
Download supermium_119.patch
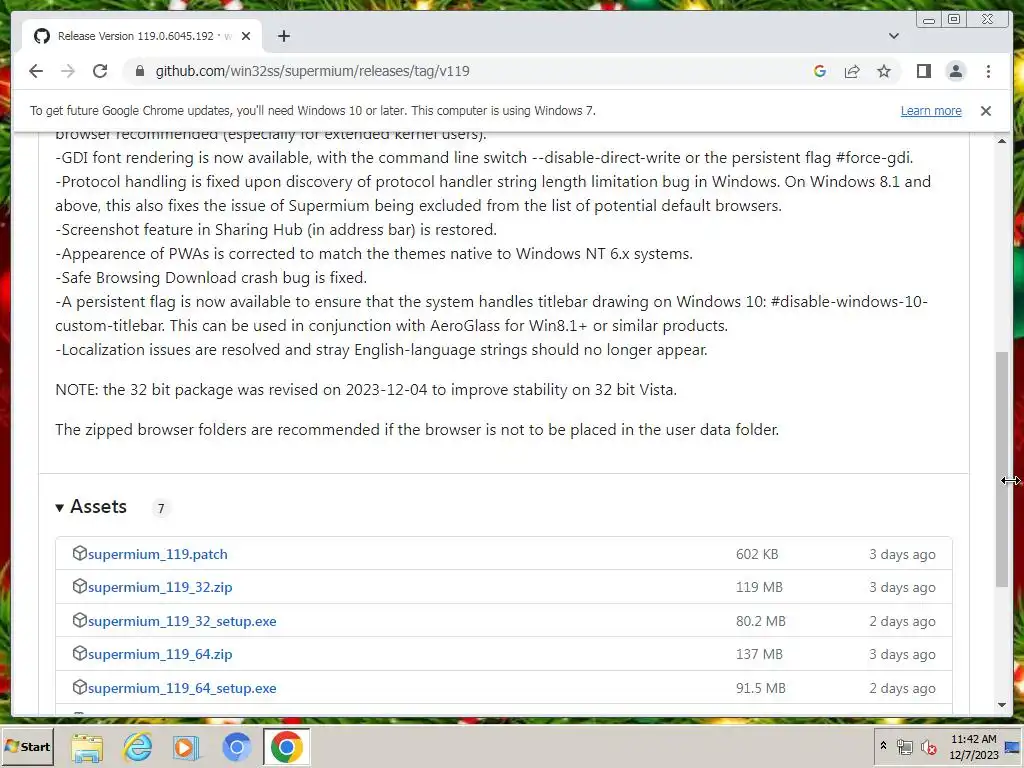click(x=157, y=554)
